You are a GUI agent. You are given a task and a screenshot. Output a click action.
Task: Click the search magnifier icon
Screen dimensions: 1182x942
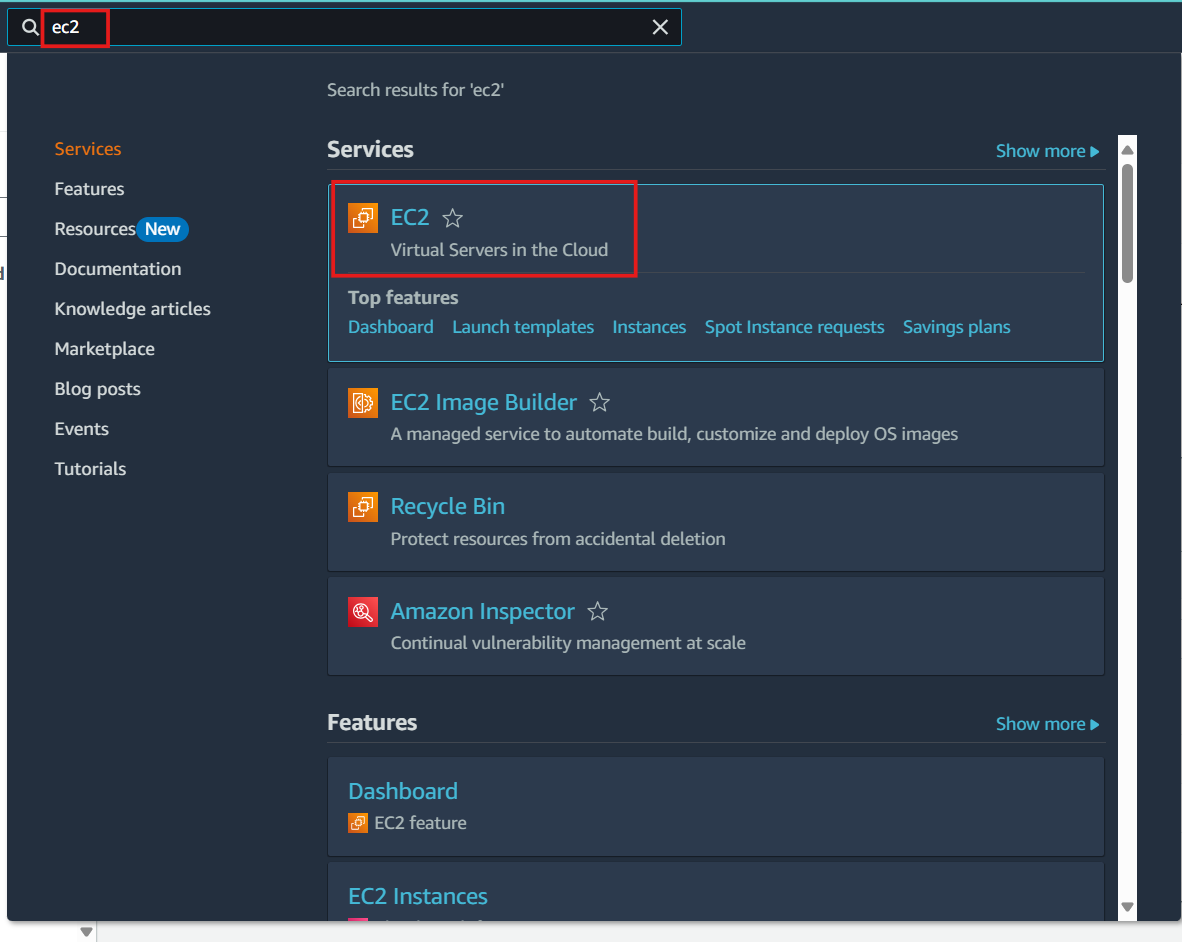click(30, 27)
